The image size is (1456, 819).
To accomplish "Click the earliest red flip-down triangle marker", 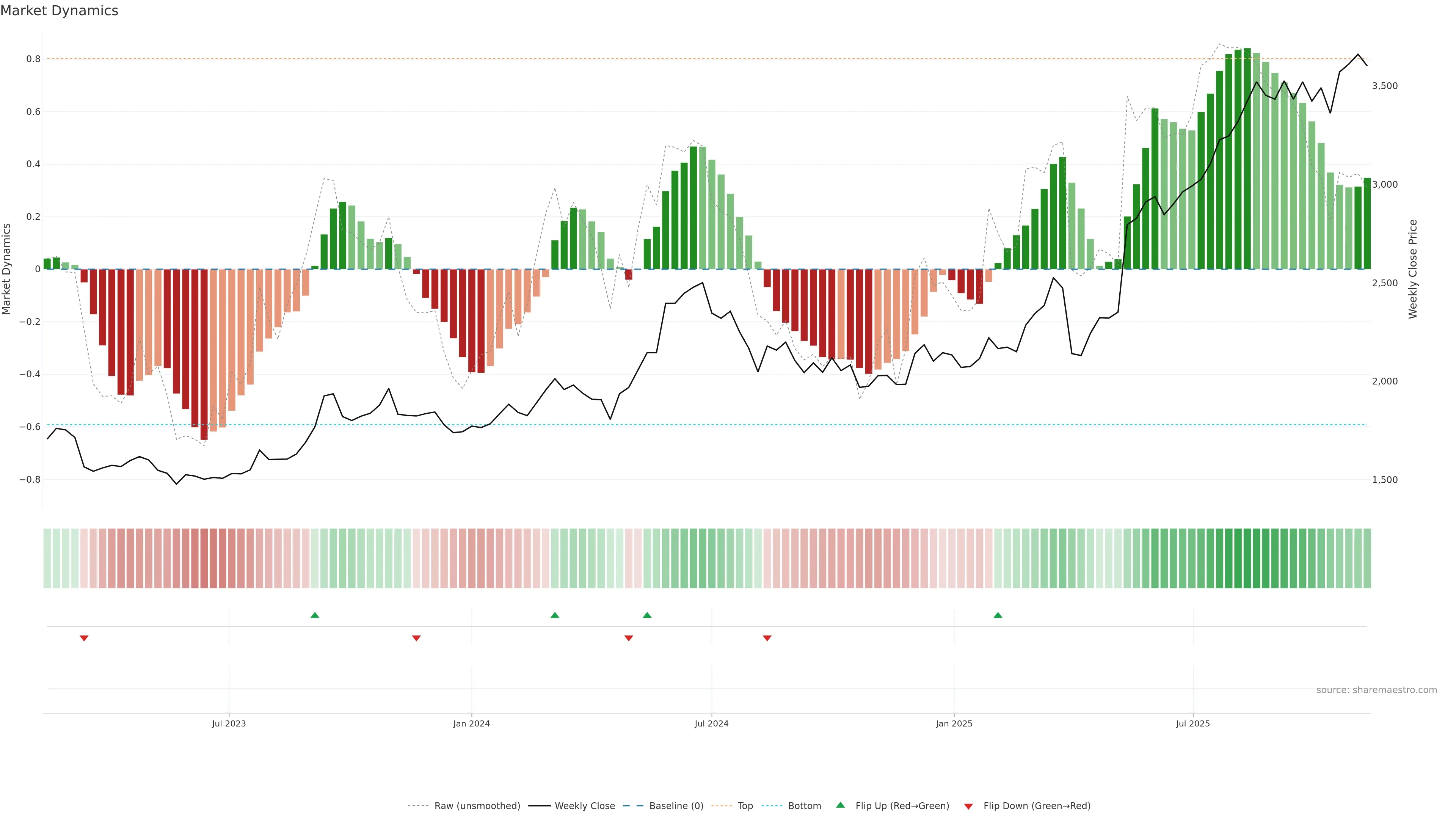I will (x=84, y=638).
